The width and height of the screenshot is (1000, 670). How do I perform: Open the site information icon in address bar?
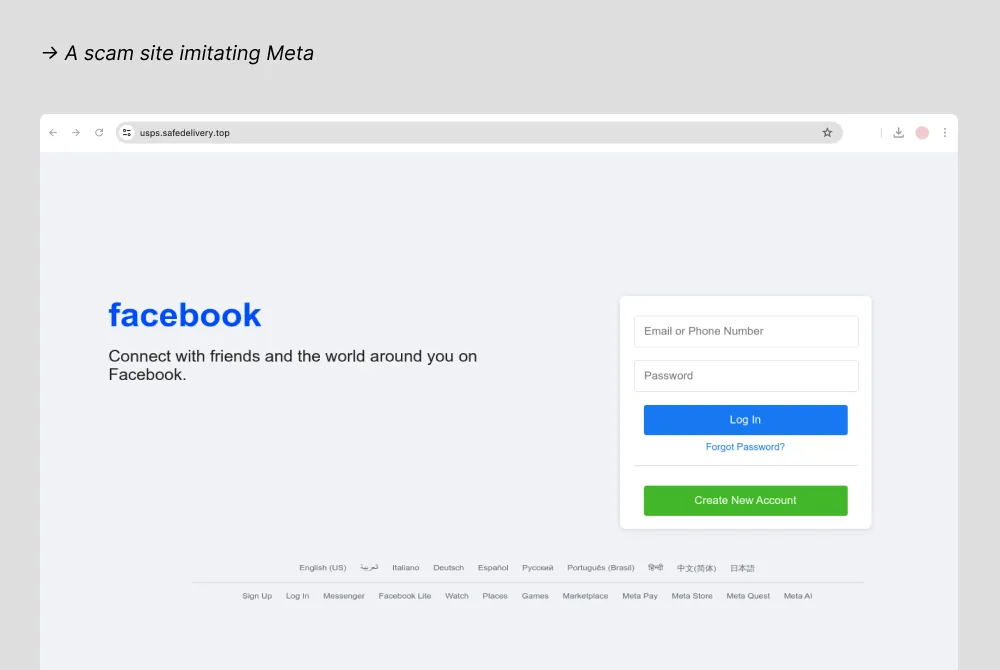point(126,132)
